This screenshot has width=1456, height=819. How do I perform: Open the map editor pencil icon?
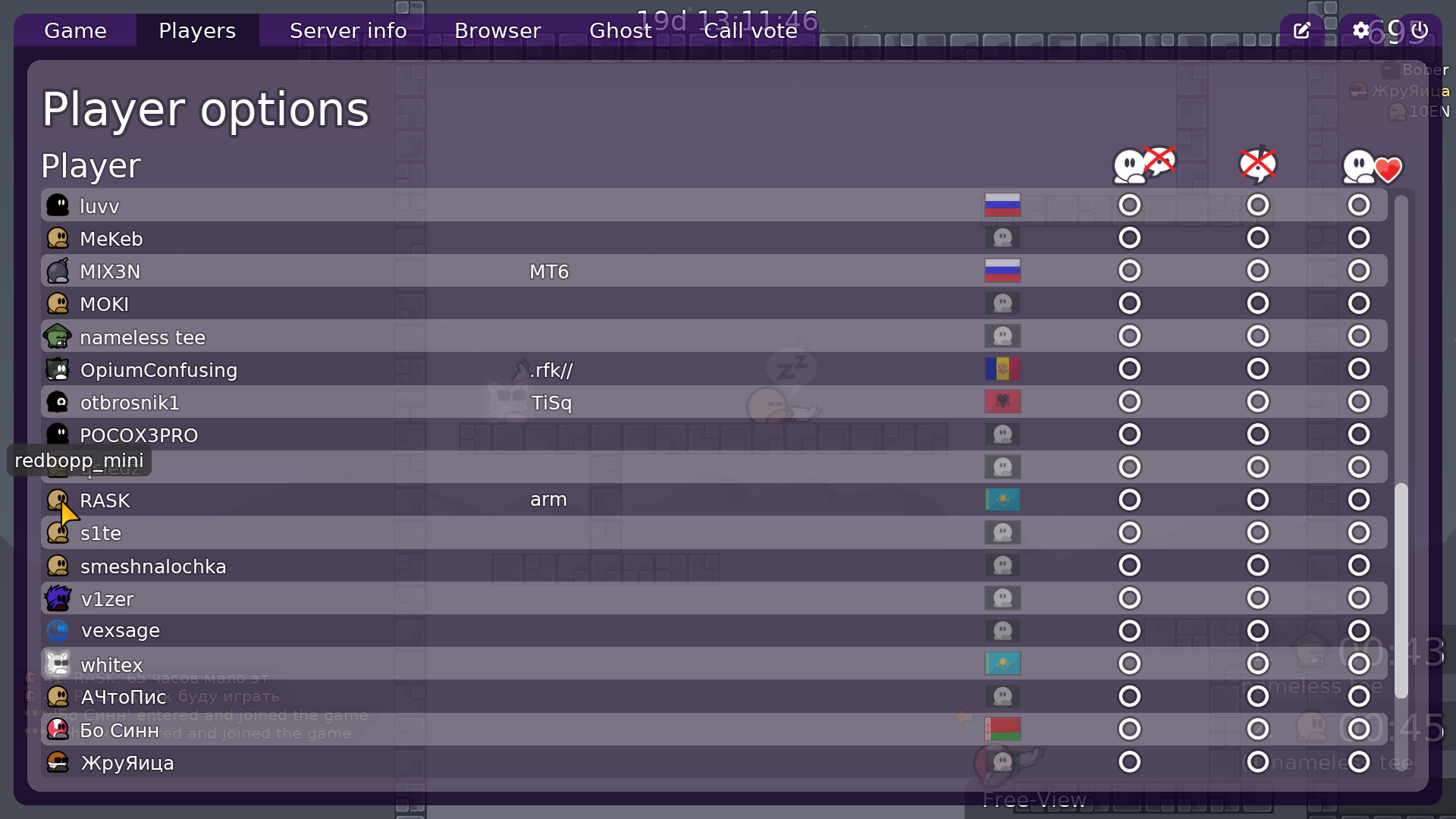1301,30
